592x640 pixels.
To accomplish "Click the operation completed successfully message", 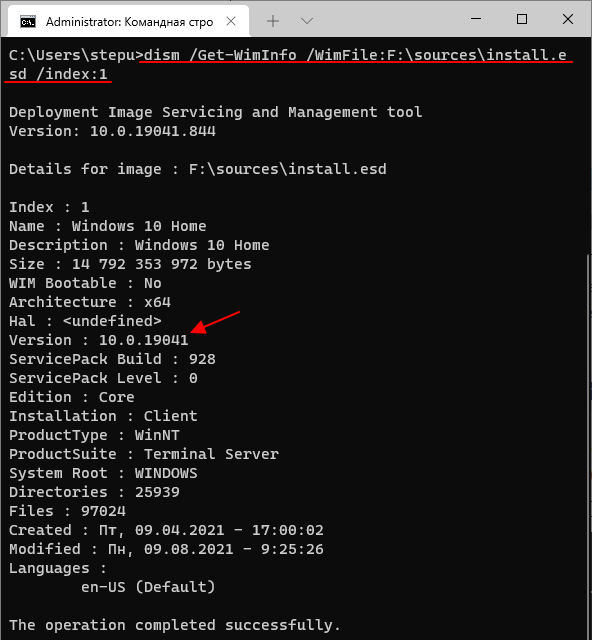I will pyautogui.click(x=175, y=625).
